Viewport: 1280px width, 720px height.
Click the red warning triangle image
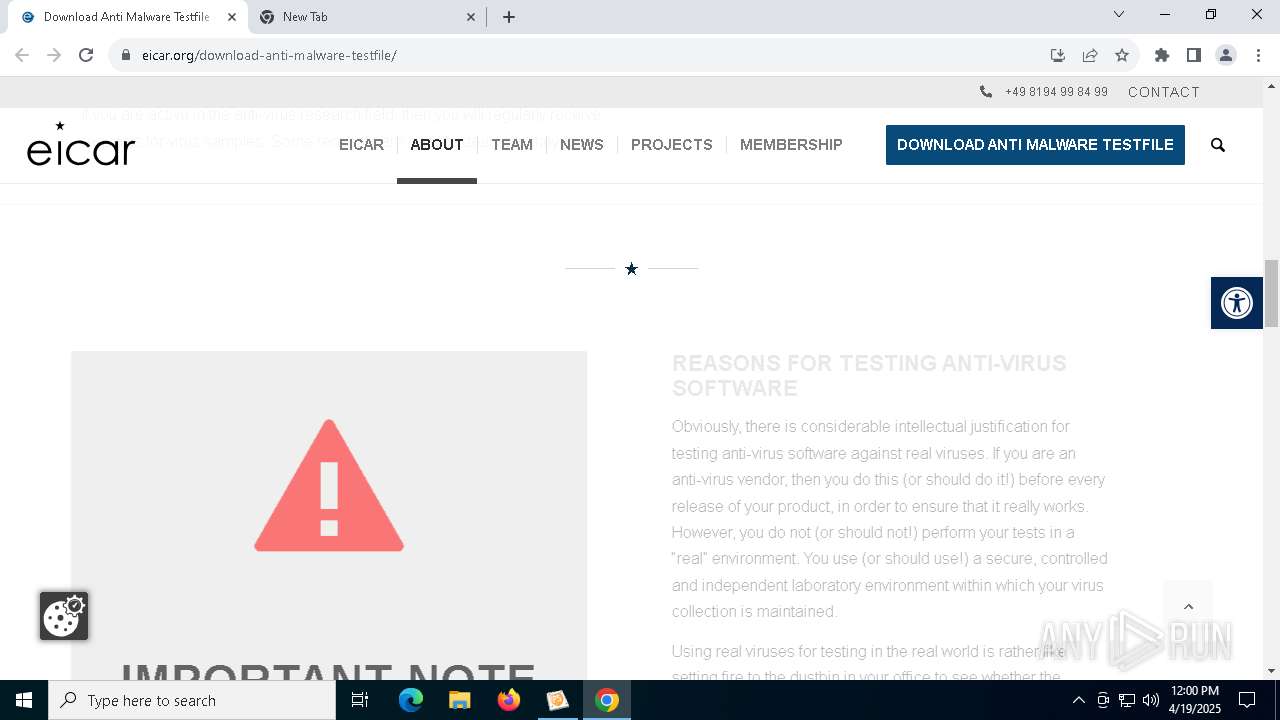(329, 486)
